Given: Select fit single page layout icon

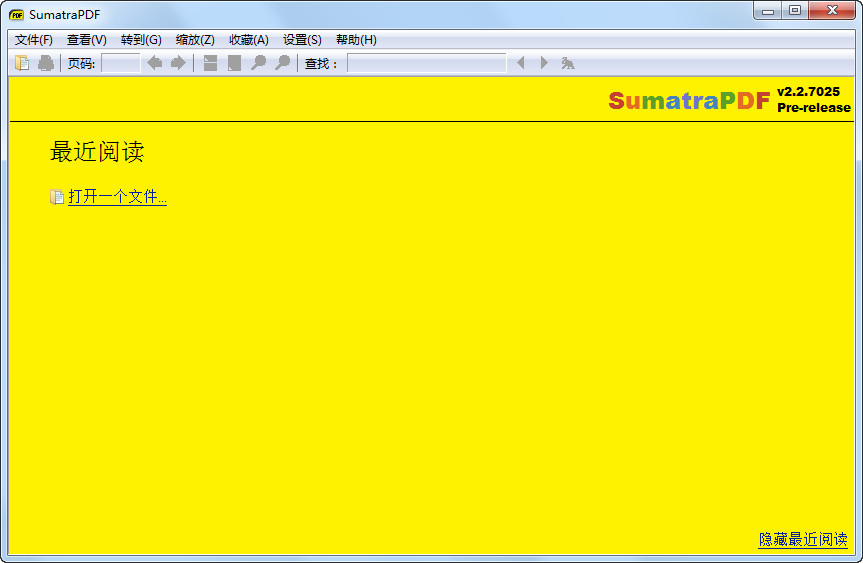Looking at the screenshot, I should (234, 63).
